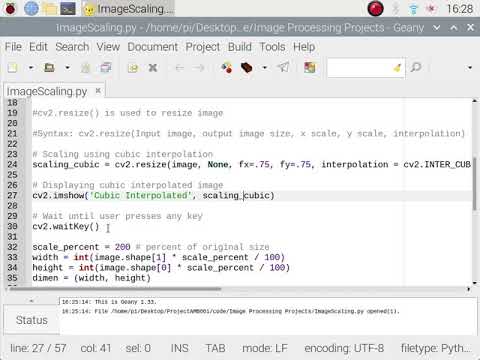
Task: Click the scroll-down arrow of the editor scrollbar
Action: click(x=475, y=283)
